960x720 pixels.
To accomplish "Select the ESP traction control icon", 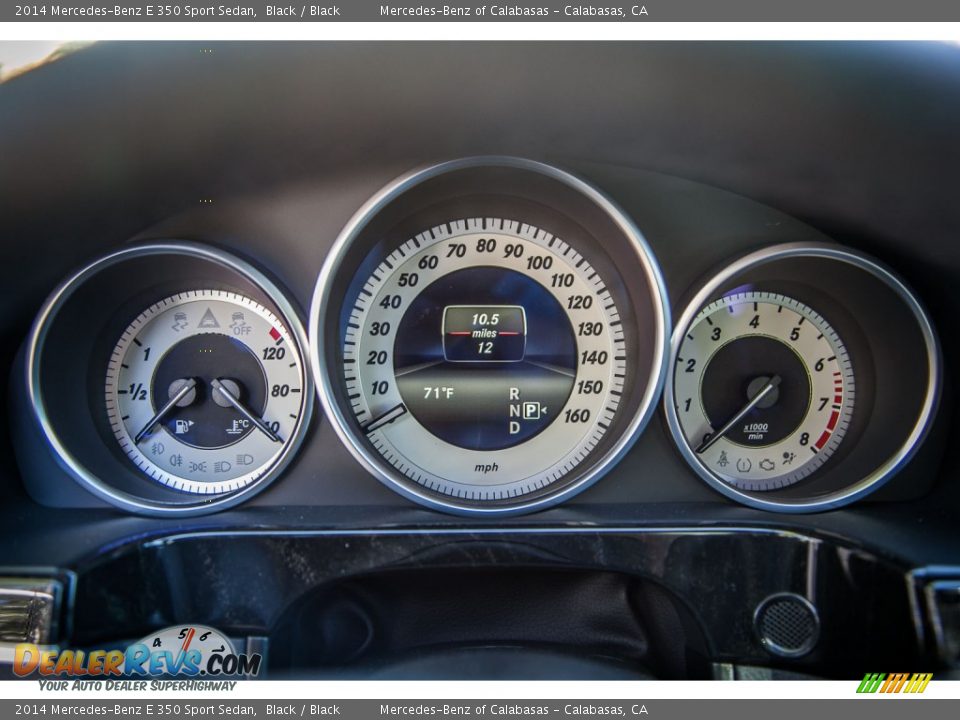I will point(181,320).
